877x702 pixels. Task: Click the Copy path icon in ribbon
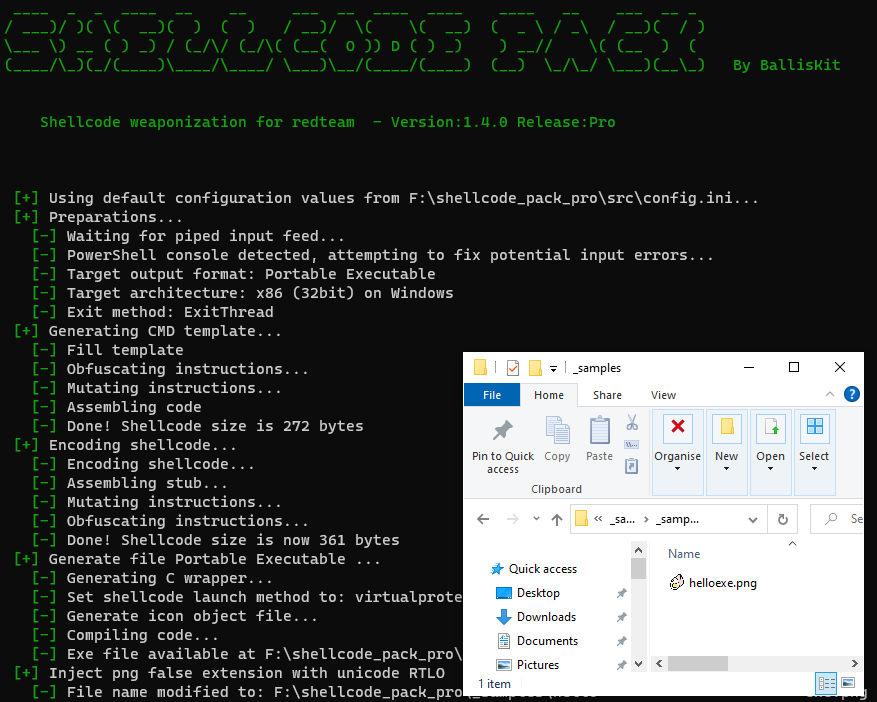632,445
